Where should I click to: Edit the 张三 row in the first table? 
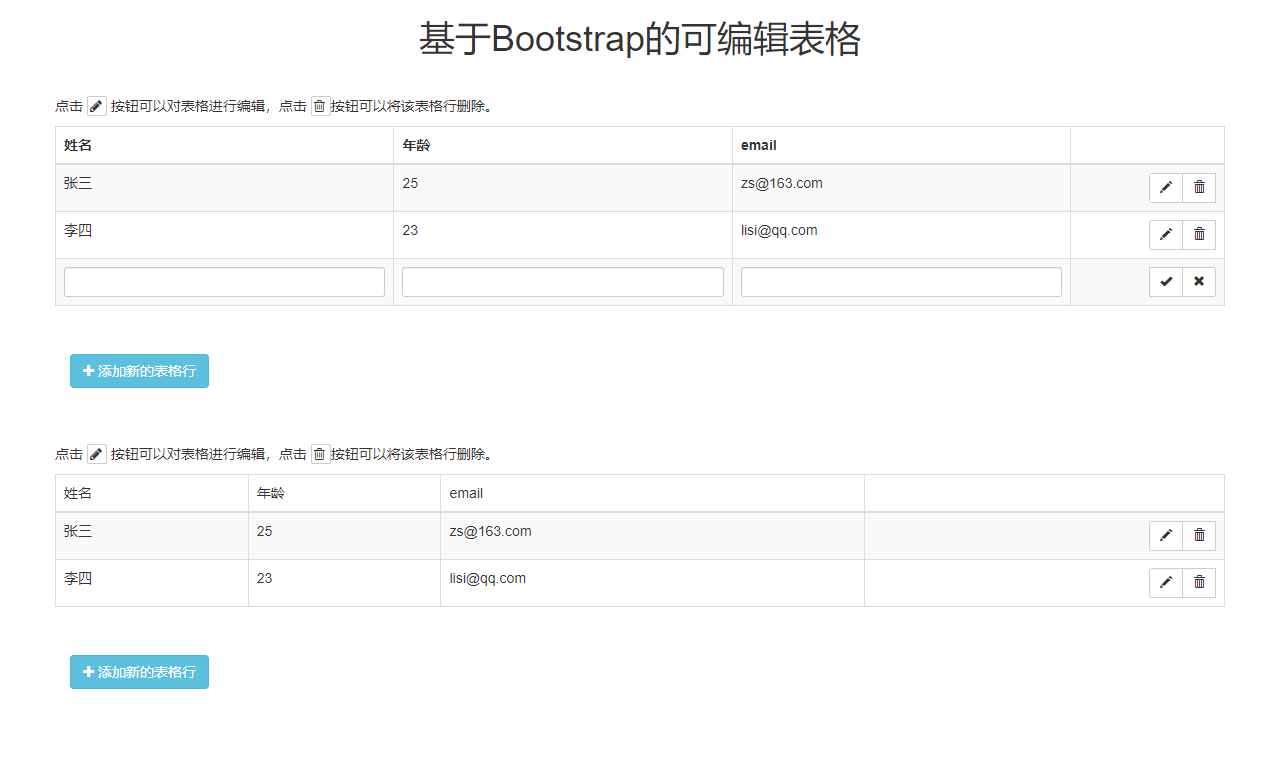[1166, 187]
